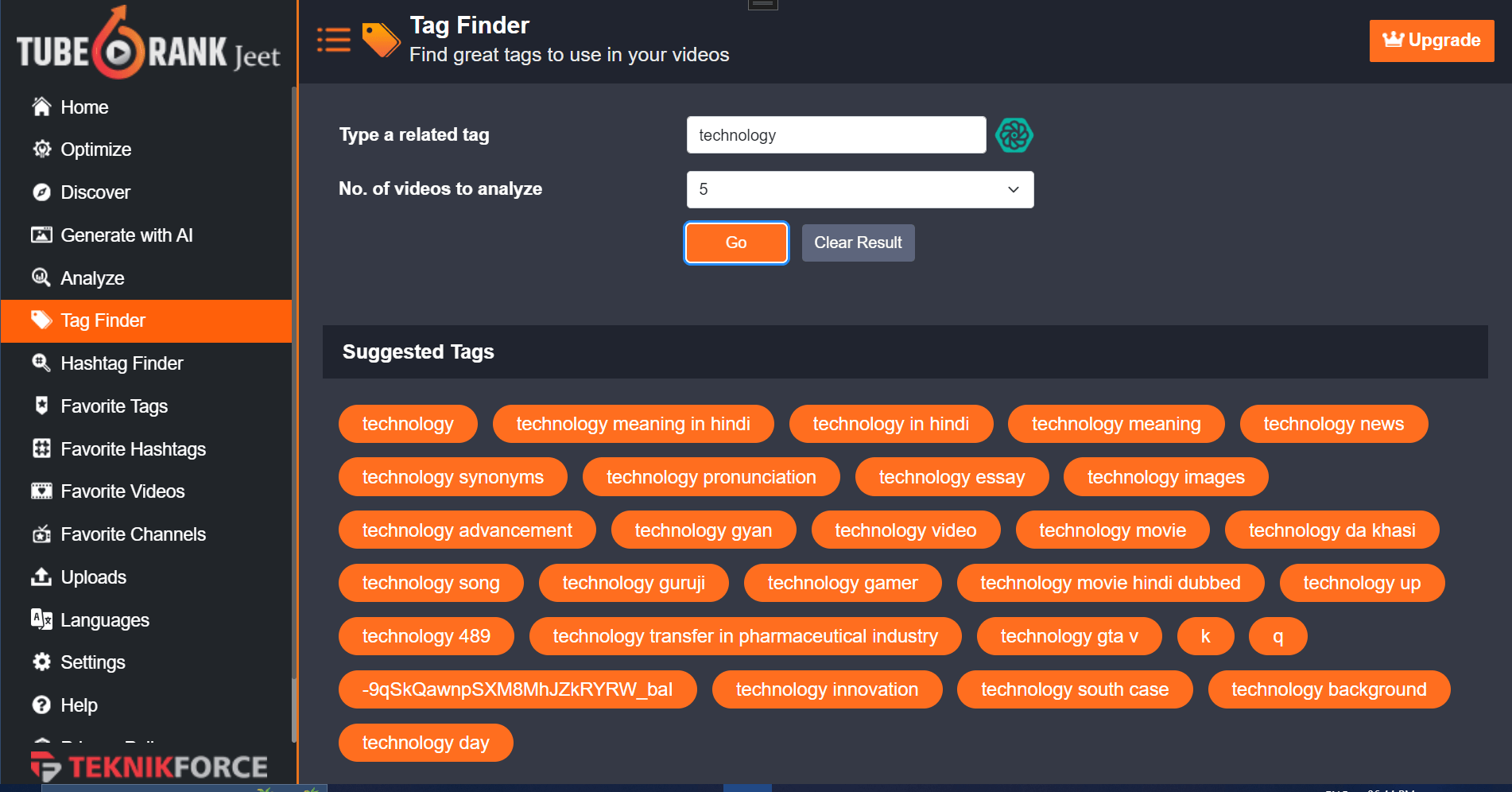Choose the 'technology synonyms' tag

(x=452, y=477)
